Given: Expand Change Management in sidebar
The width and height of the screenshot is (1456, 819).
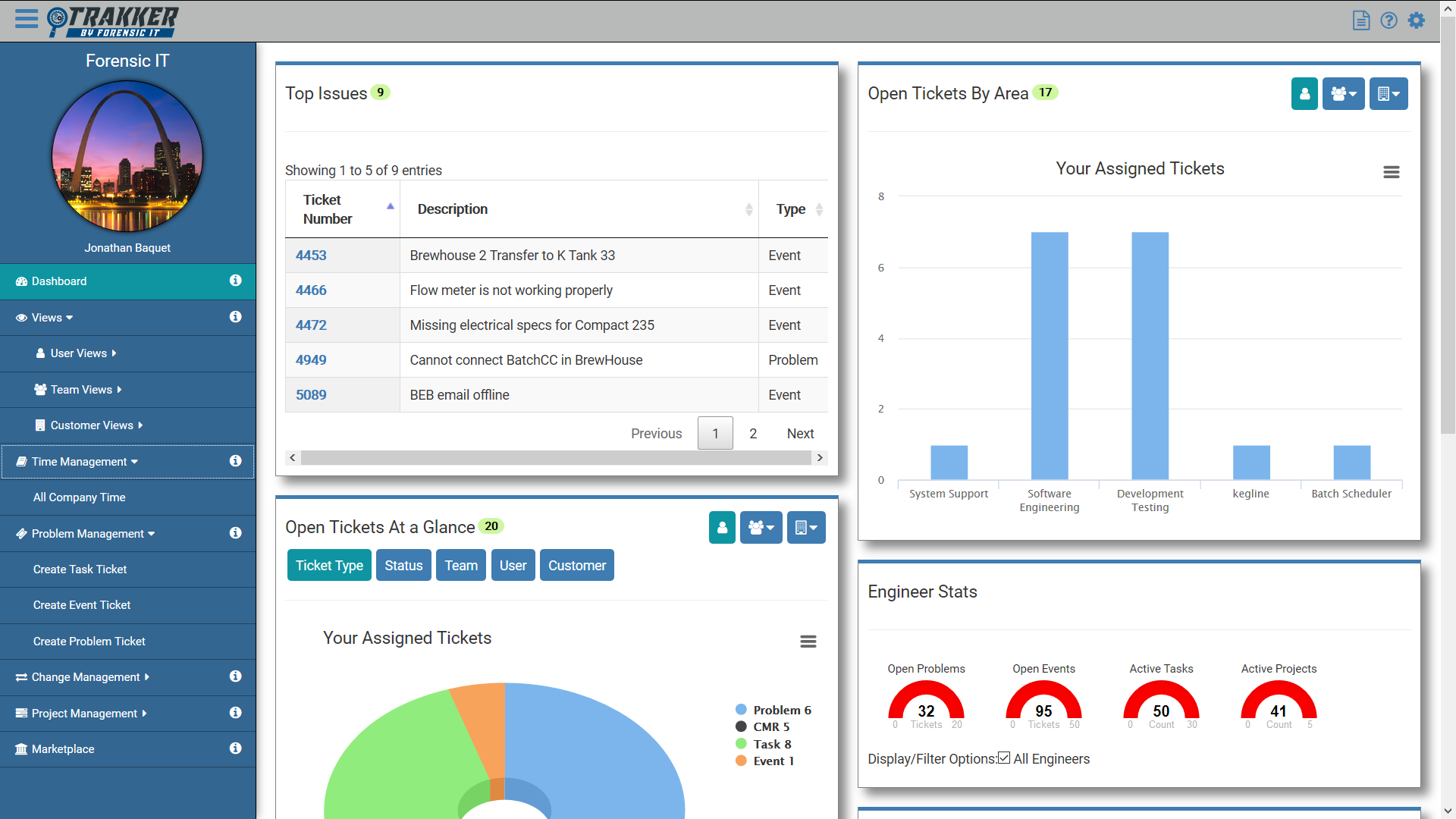Looking at the screenshot, I should click(x=86, y=677).
